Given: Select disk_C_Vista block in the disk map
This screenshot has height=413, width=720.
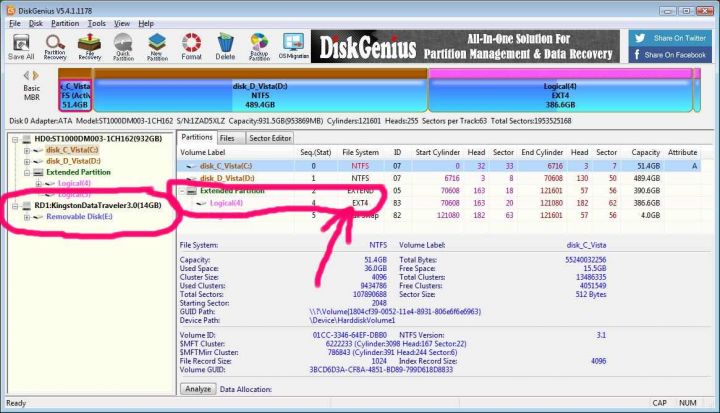Looking at the screenshot, I should [x=75, y=95].
